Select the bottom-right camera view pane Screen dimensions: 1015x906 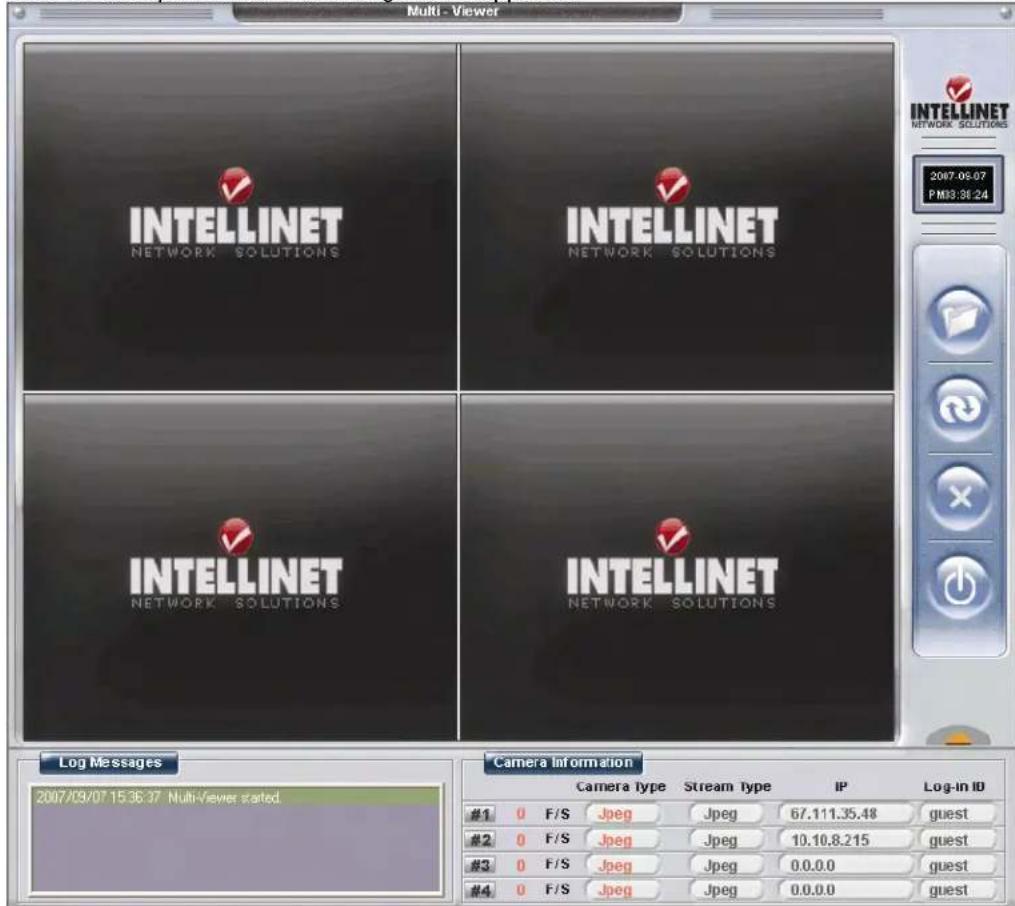tap(677, 568)
